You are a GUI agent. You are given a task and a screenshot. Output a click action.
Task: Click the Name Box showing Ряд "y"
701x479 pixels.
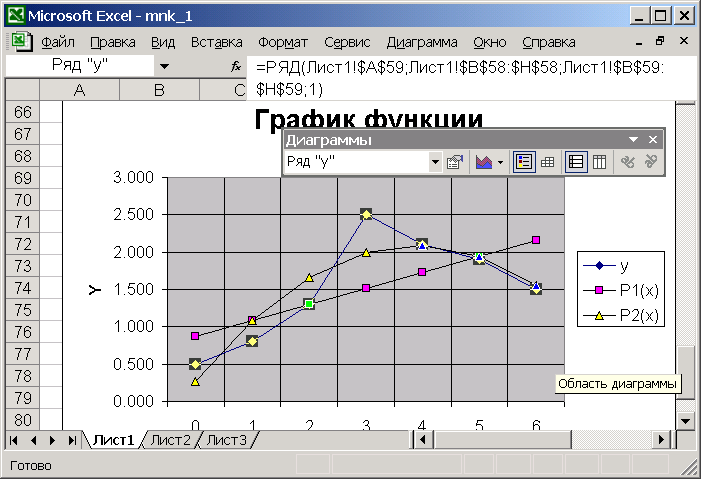[80, 66]
